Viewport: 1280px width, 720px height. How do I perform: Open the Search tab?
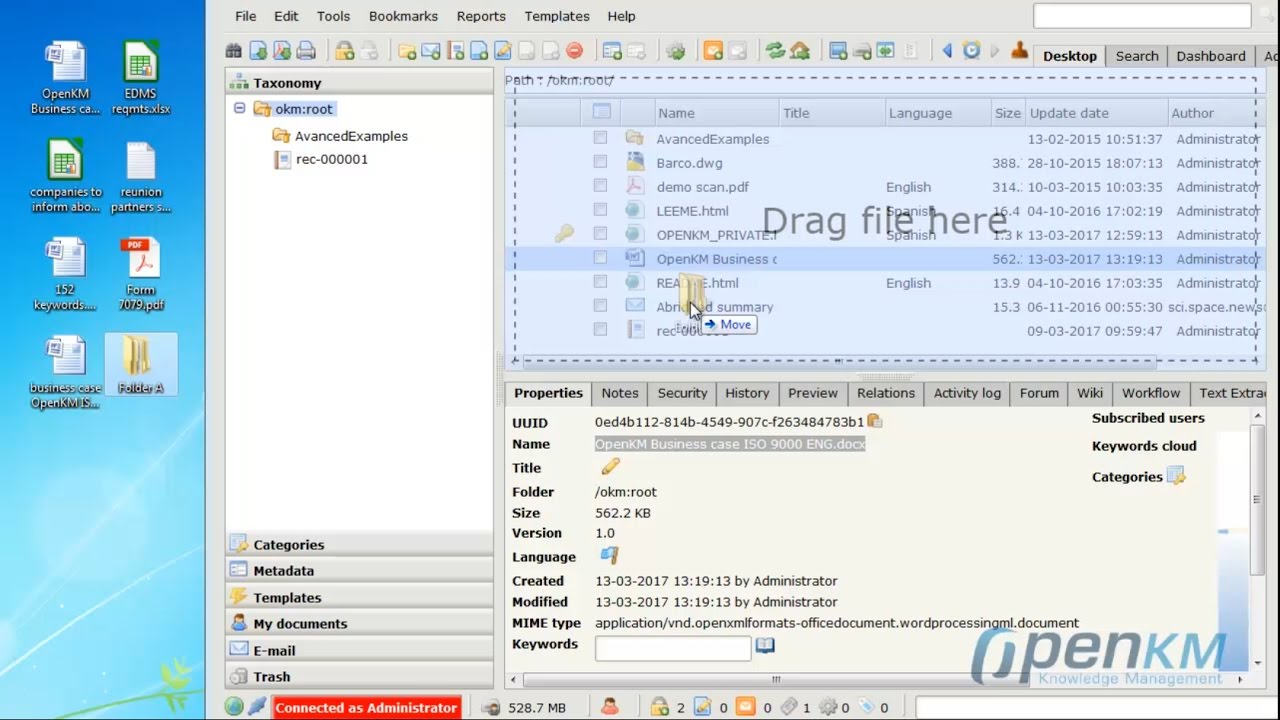[1137, 56]
